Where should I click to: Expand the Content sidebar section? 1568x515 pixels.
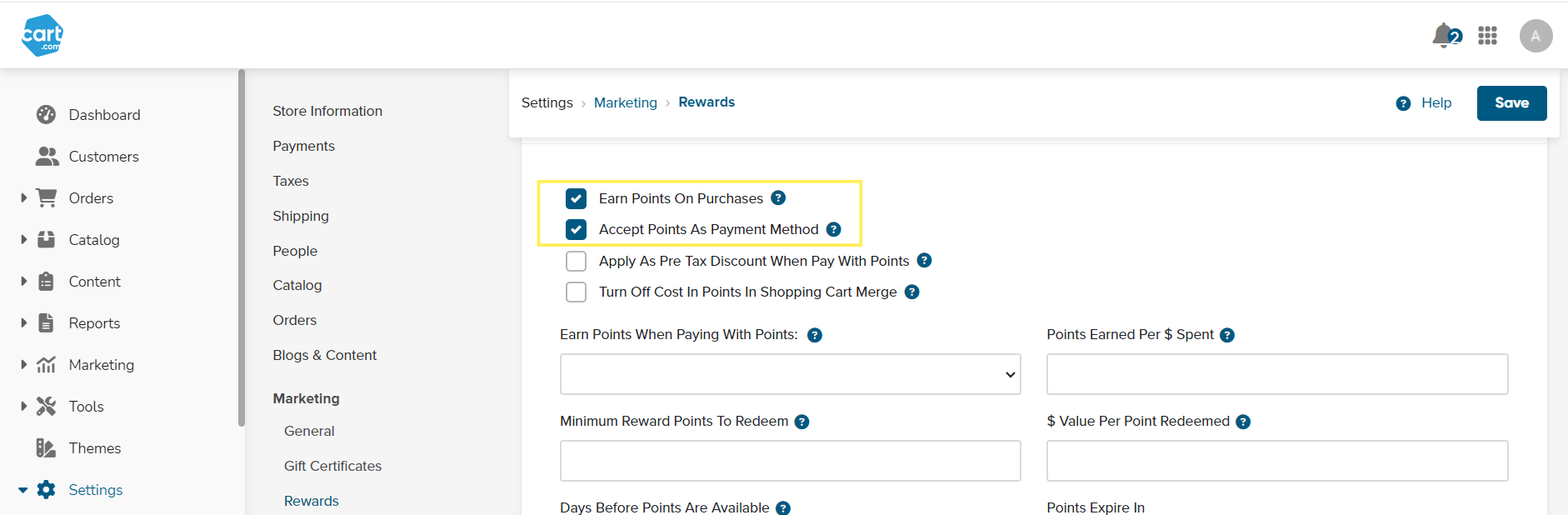click(x=23, y=281)
